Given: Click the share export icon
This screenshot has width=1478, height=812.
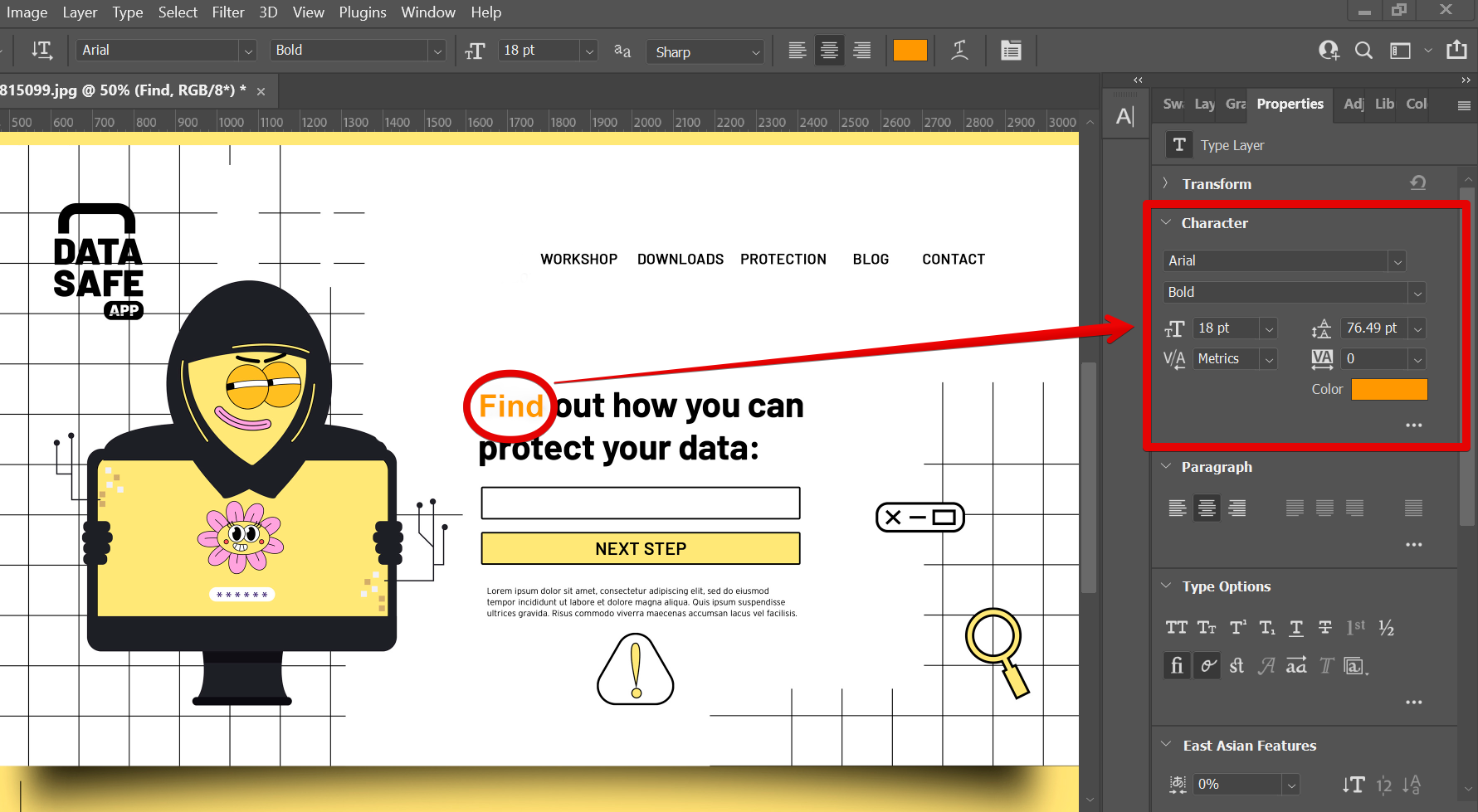Looking at the screenshot, I should point(1456,51).
